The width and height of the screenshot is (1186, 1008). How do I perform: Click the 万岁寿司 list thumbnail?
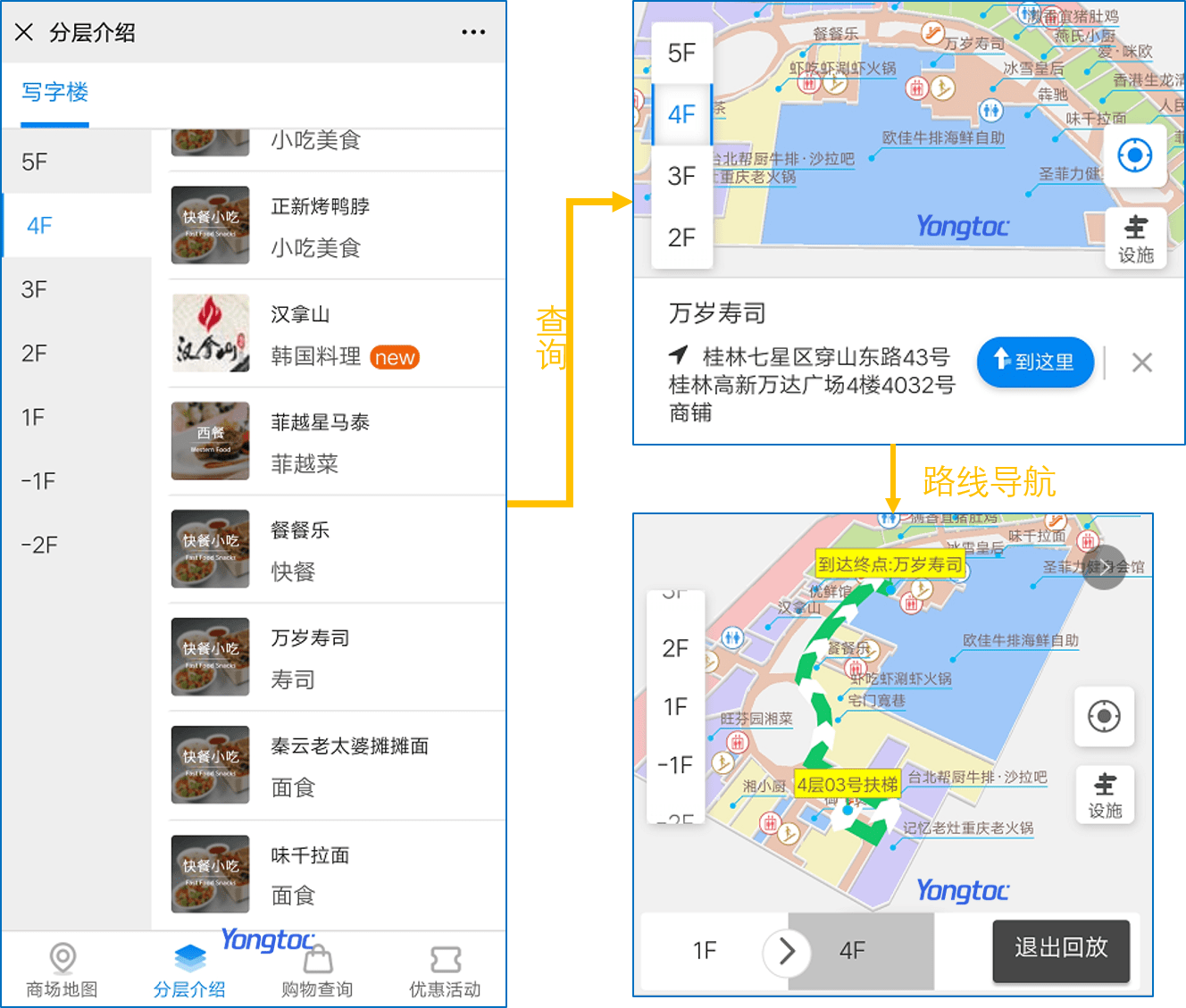211,657
